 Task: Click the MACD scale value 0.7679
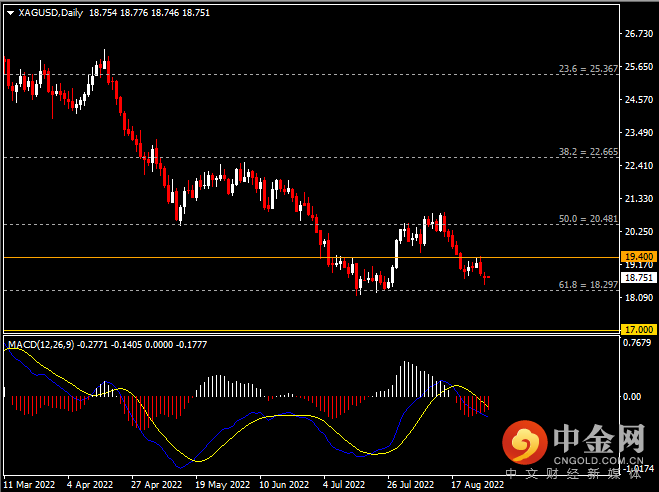637,343
